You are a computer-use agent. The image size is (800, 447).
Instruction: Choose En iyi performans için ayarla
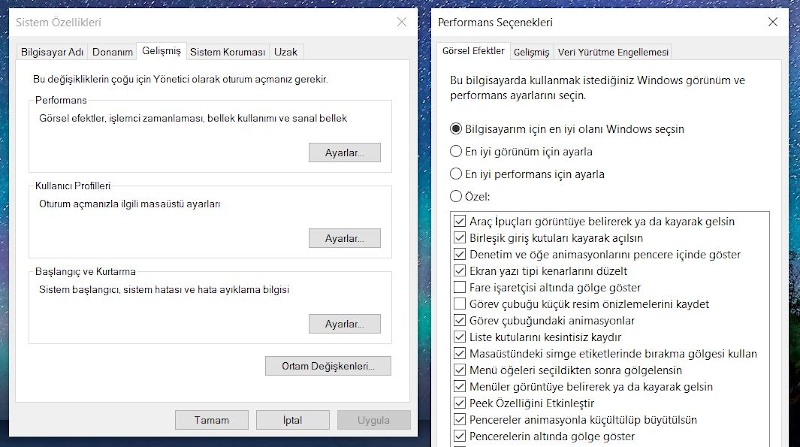click(x=457, y=174)
